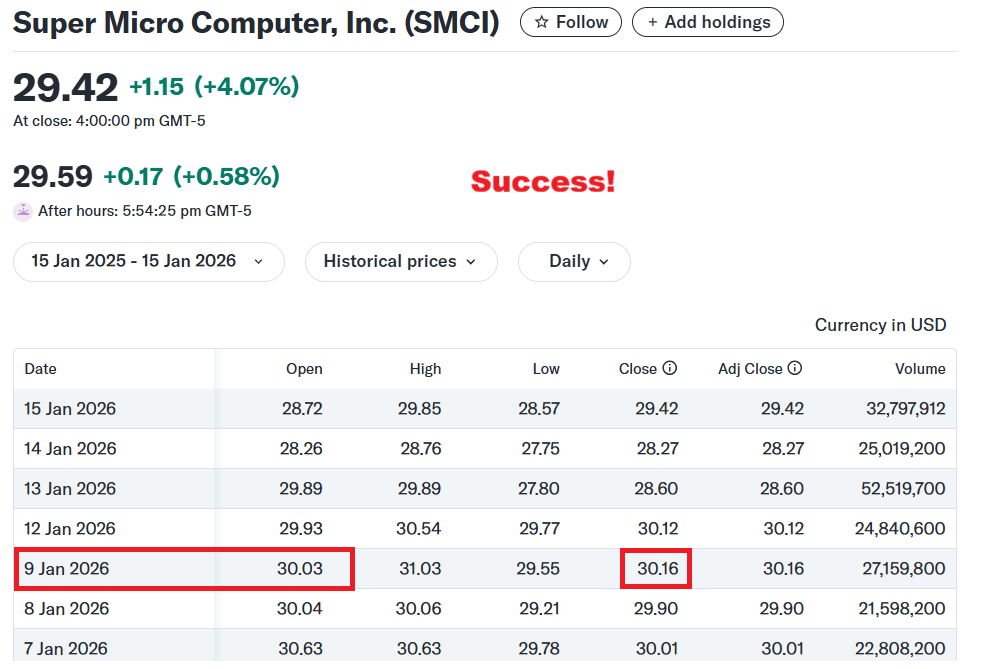Click the info icon beside Adj Close

794,368
